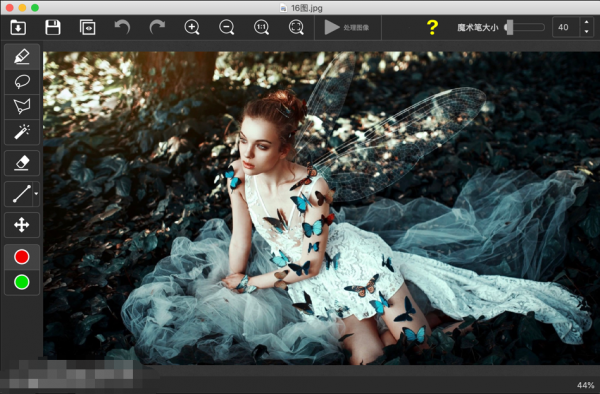Toggle the preview eye icon in toolbar

88,28
